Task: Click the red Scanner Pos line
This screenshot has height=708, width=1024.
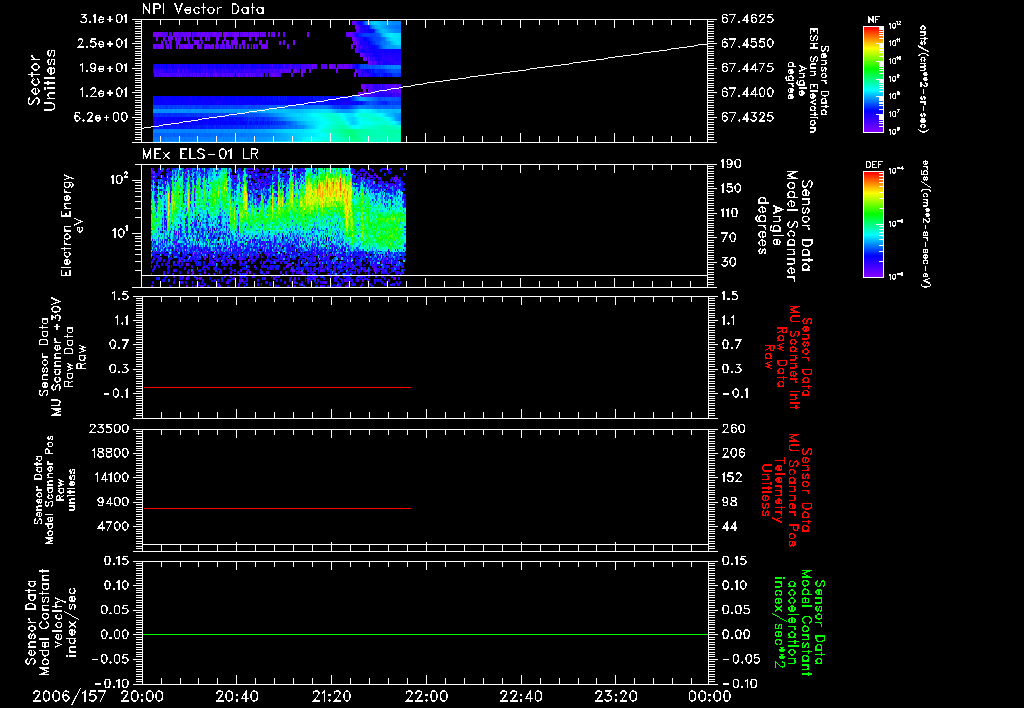Action: click(276, 508)
